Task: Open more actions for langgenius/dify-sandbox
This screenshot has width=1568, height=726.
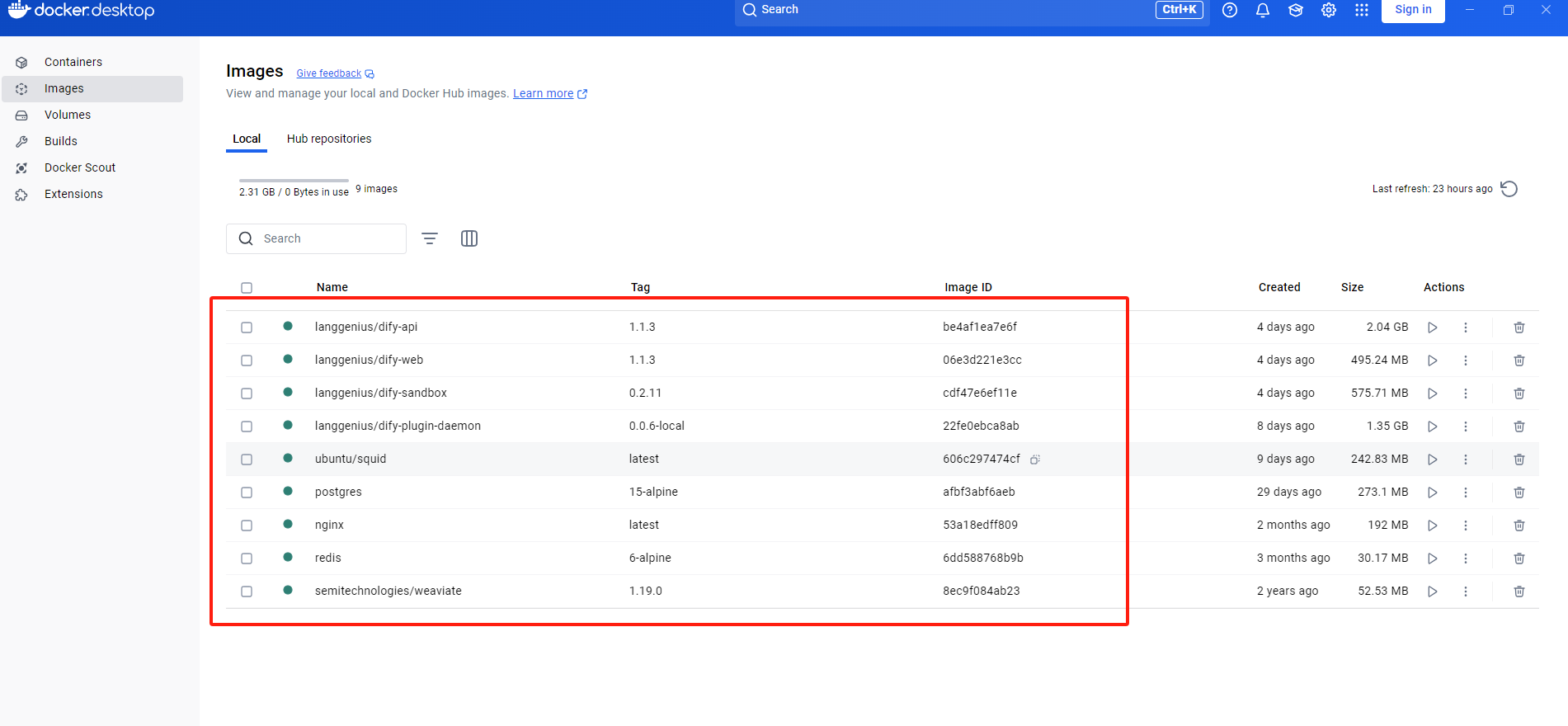Action: (1466, 394)
